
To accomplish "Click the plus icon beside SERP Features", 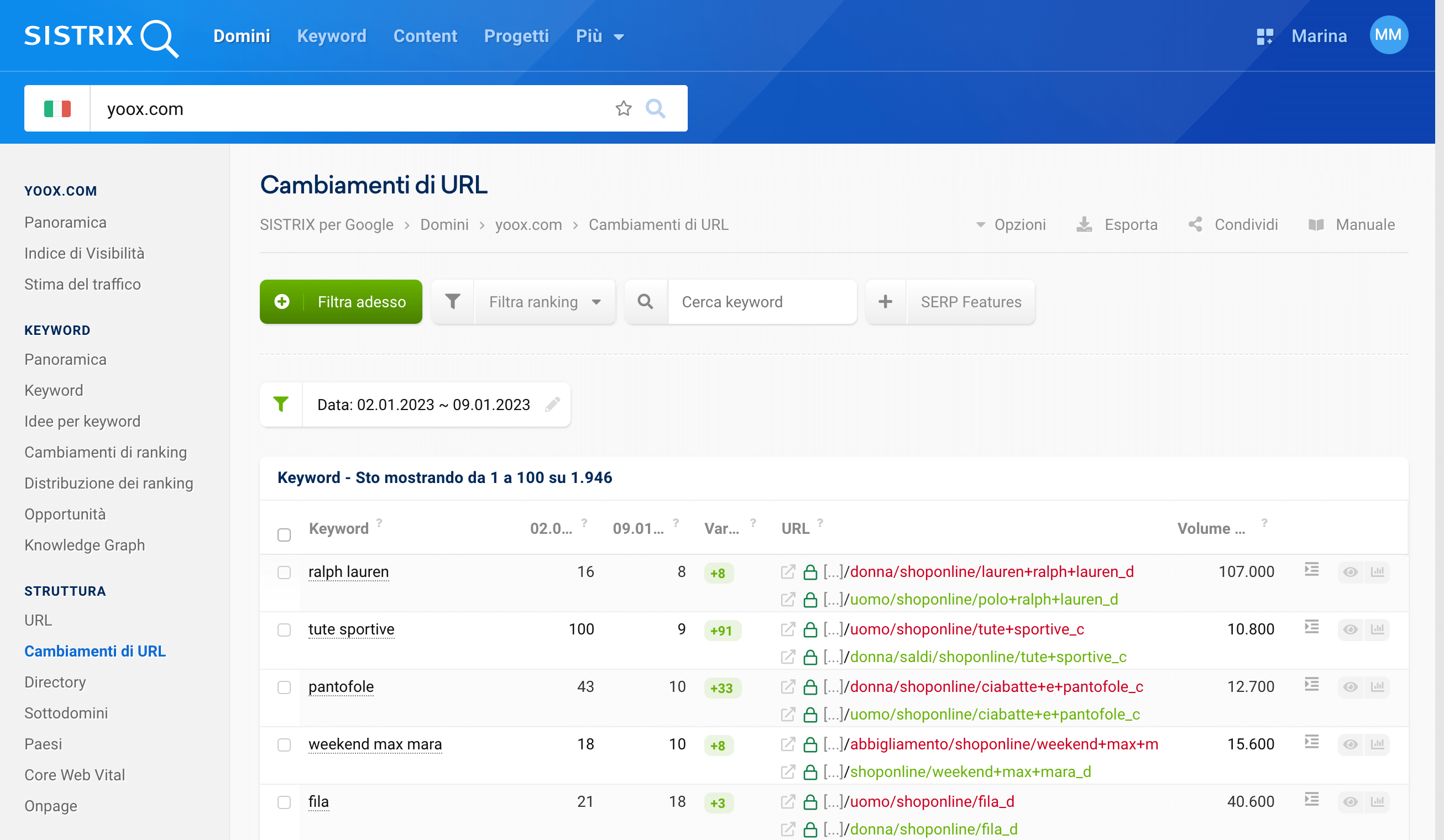I will pos(885,302).
